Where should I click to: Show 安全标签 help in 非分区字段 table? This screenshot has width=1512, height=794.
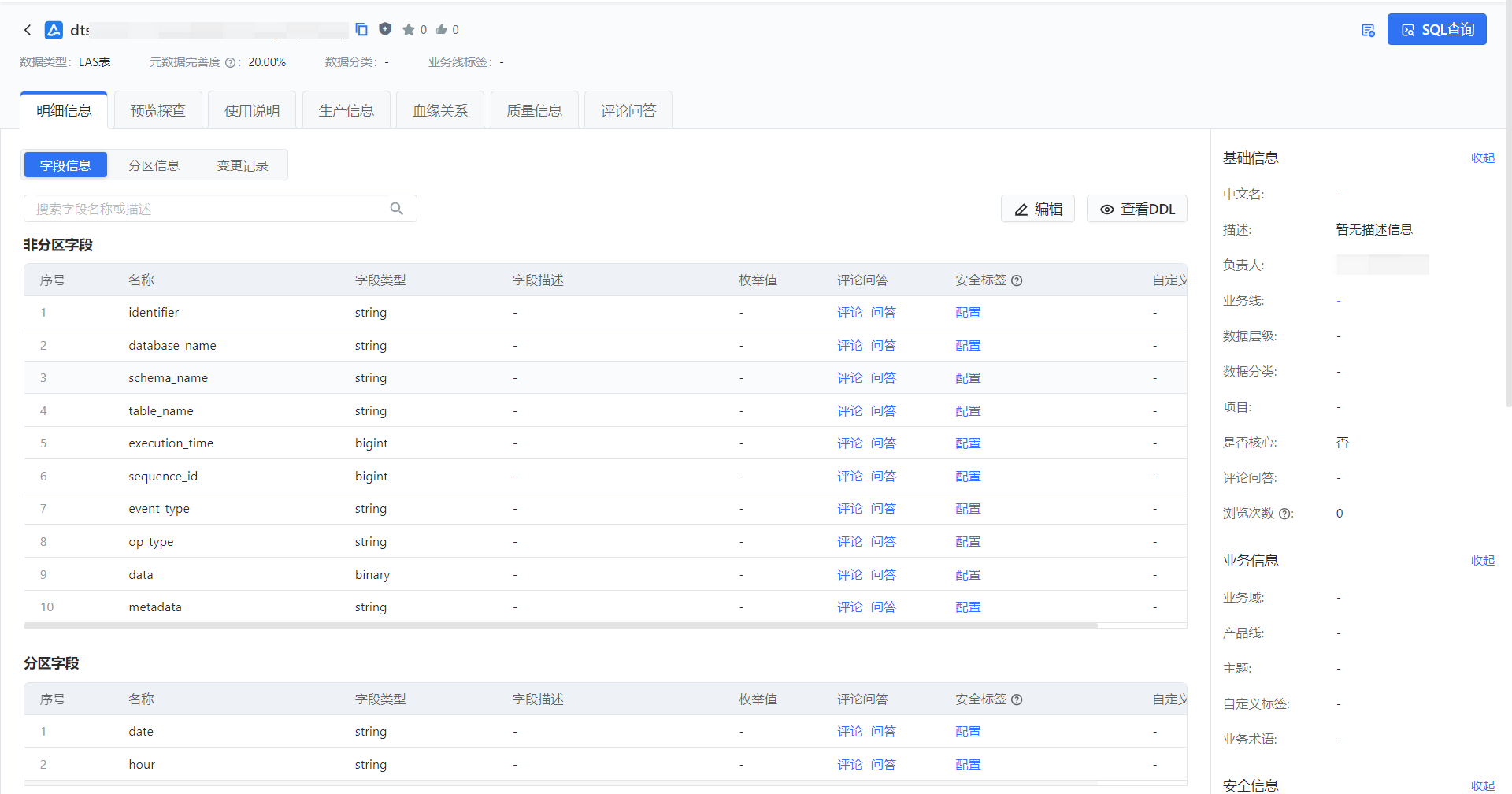(x=1017, y=280)
